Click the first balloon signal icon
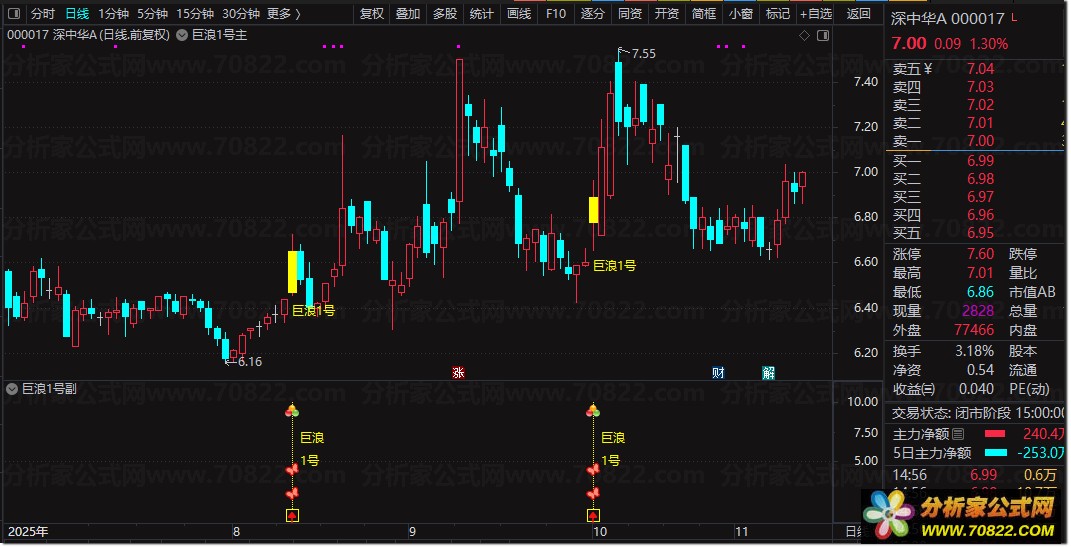 [x=292, y=410]
